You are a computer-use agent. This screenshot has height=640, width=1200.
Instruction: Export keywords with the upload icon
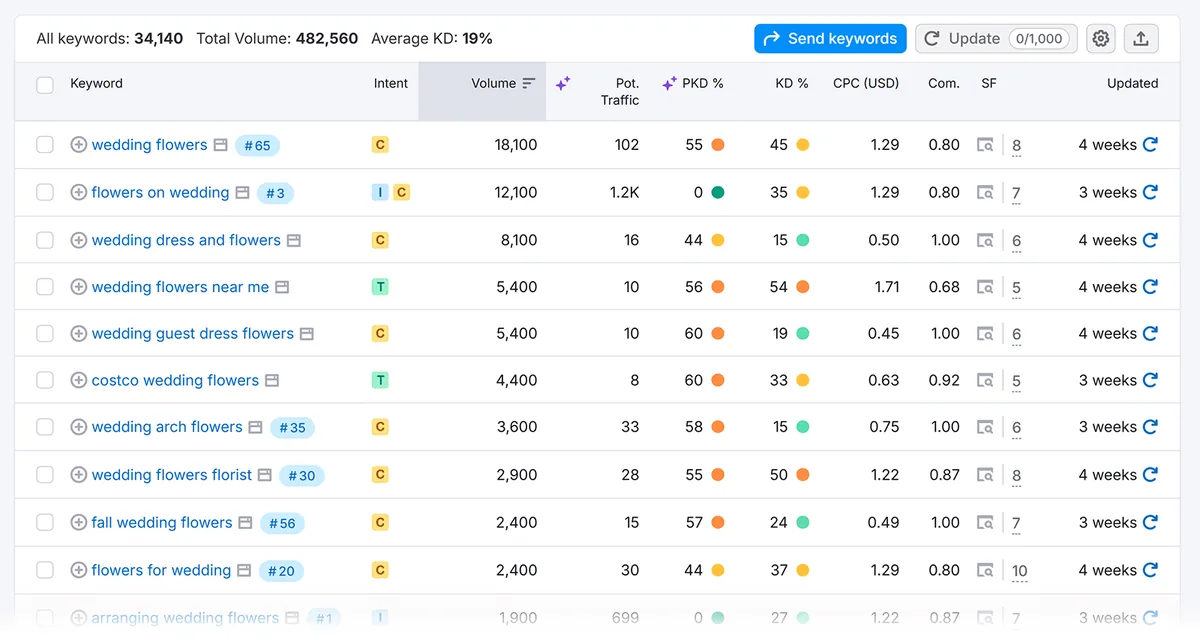[1141, 39]
